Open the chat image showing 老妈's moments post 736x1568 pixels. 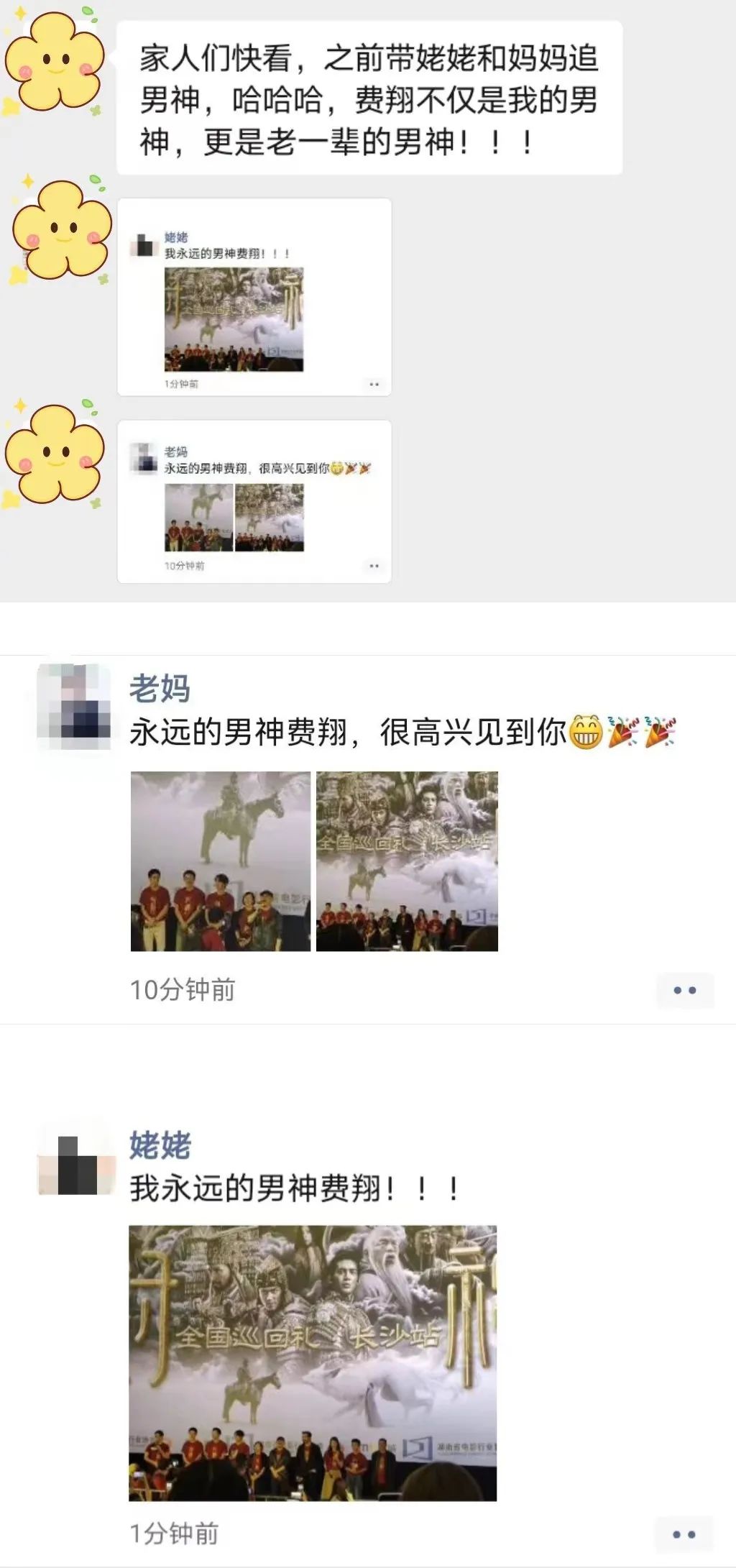254,501
